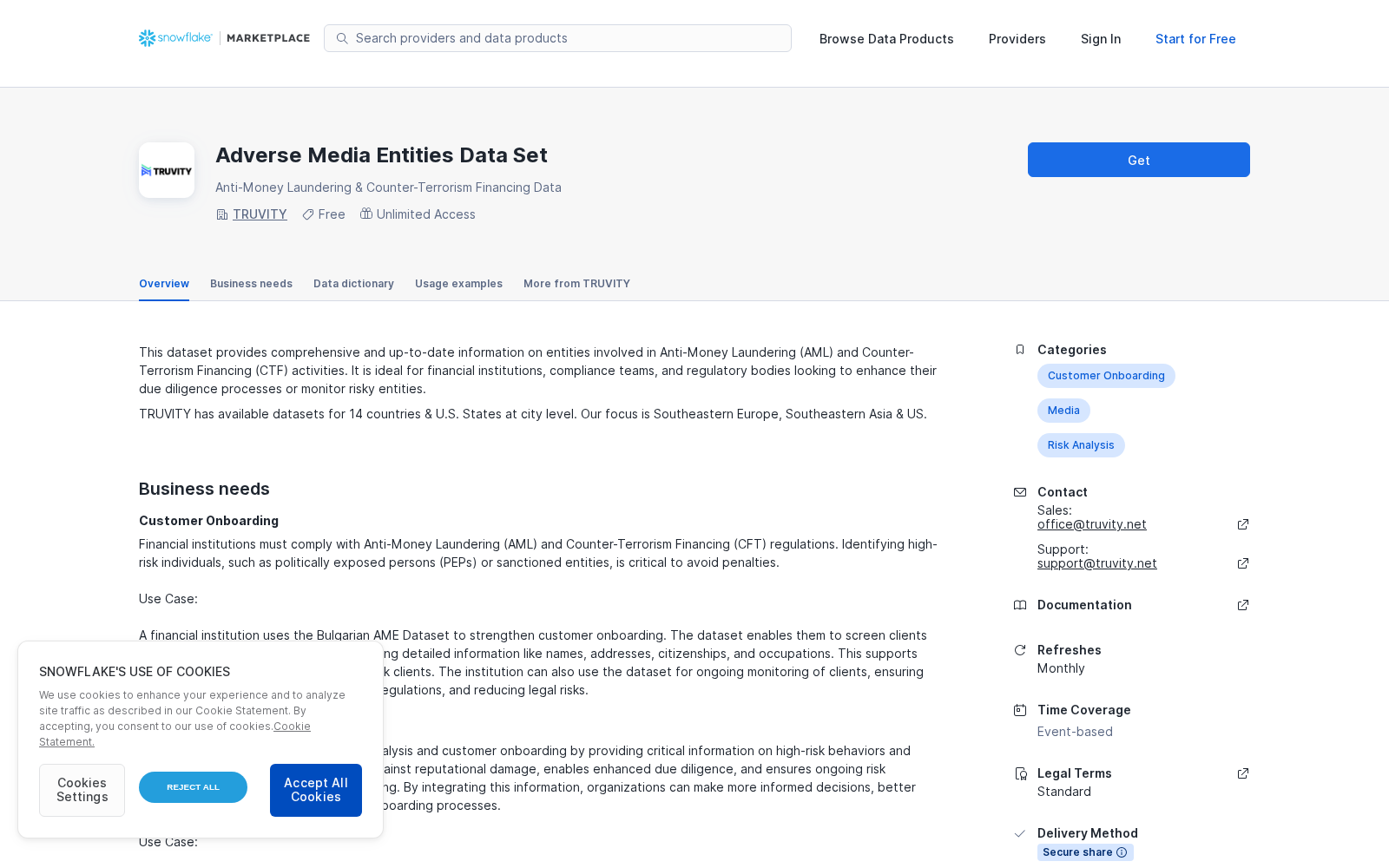Click the Categories bookmark icon
This screenshot has width=1389, height=868.
1020,350
